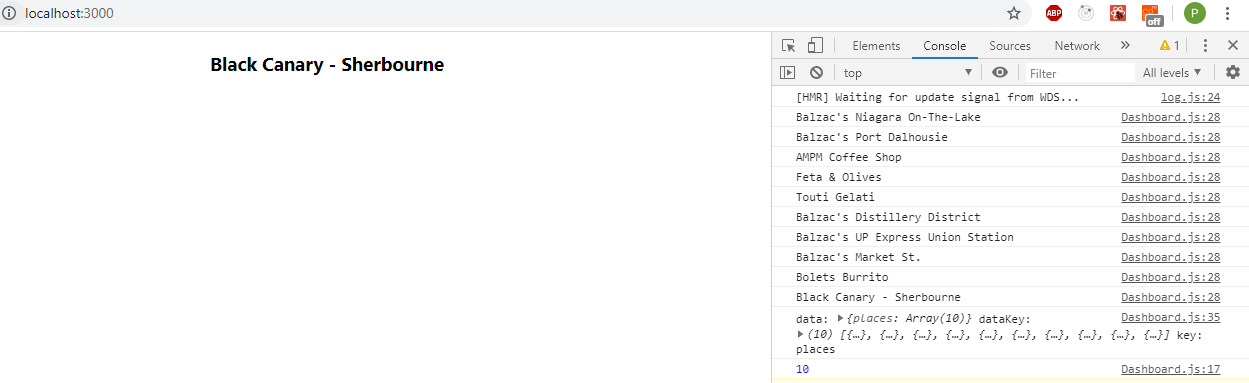
Task: View site information for localhost:3000
Action: pyautogui.click(x=9, y=13)
